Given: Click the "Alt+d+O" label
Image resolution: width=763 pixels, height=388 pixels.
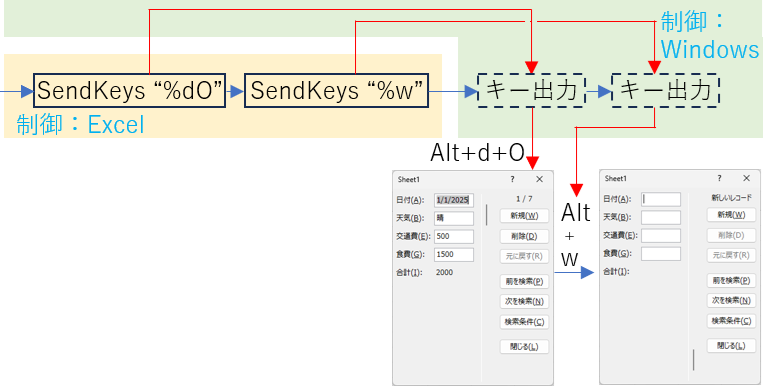Looking at the screenshot, I should (477, 153).
